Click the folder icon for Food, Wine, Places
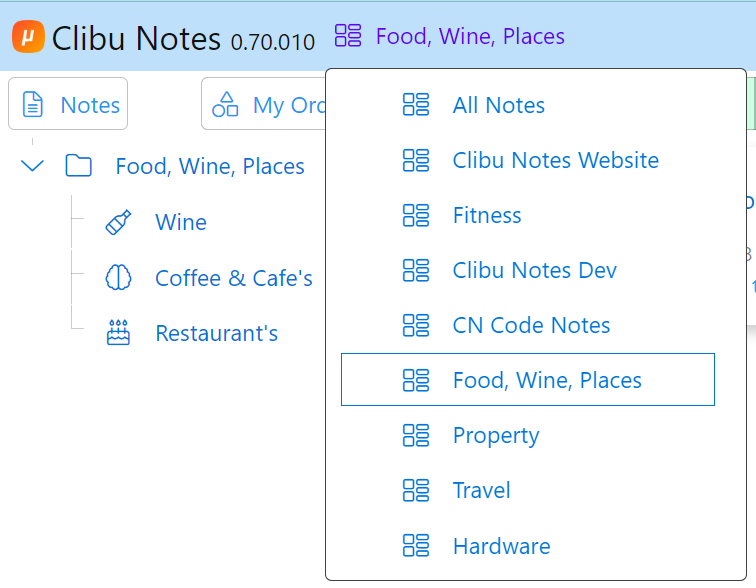This screenshot has width=756, height=588. tap(79, 166)
